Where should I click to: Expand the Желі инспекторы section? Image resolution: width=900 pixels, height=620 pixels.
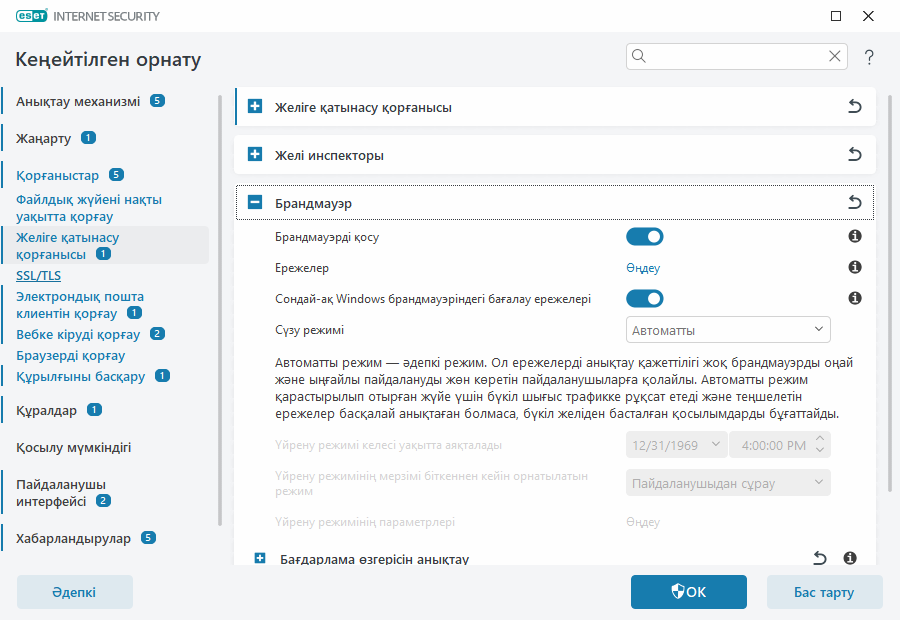pos(255,155)
